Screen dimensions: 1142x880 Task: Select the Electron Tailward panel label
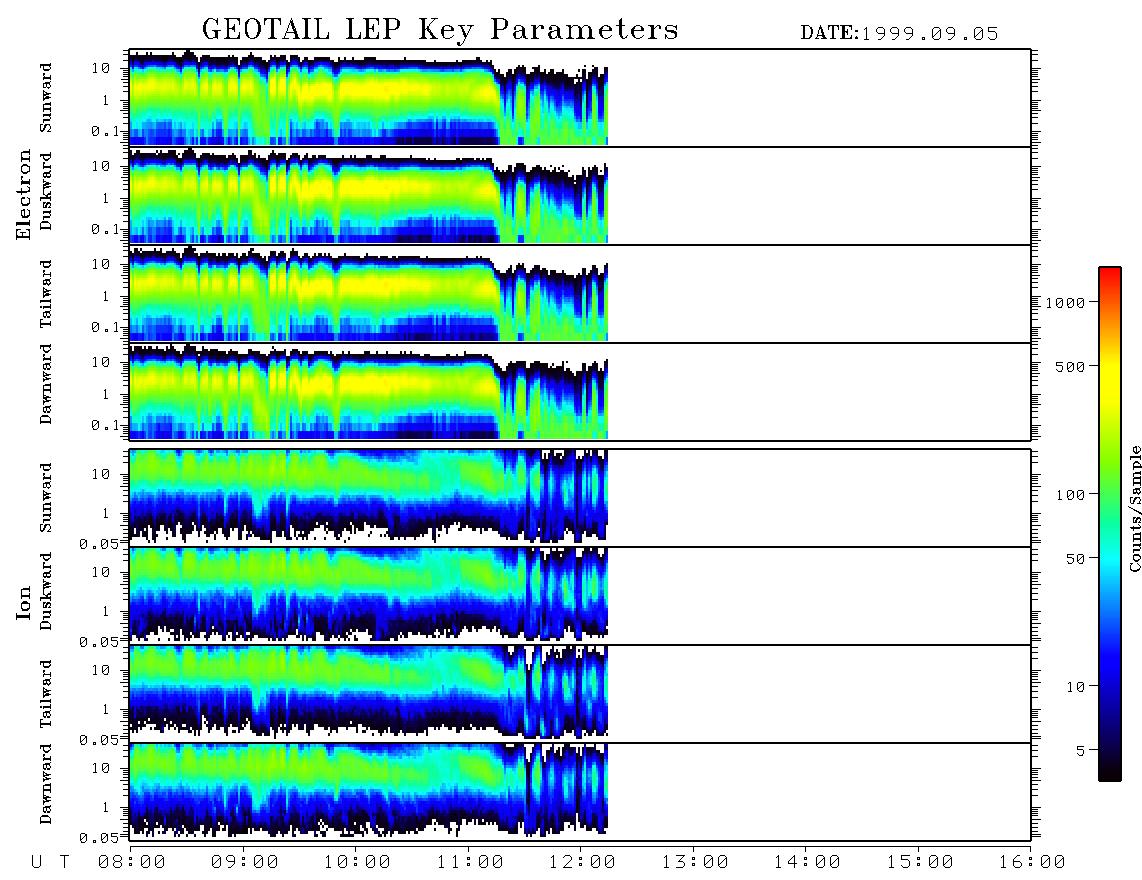(46, 294)
